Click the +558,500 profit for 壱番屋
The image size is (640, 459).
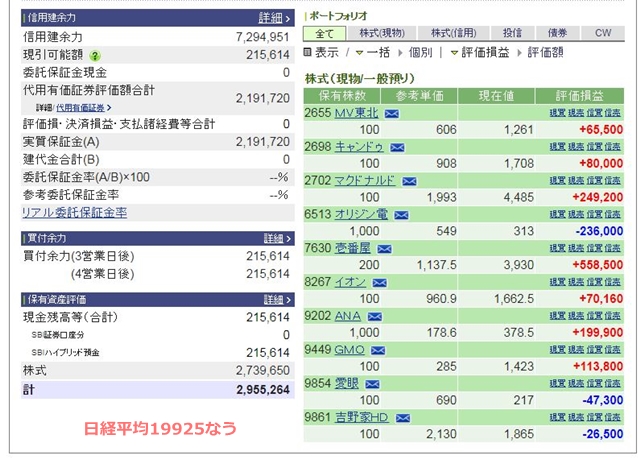[x=598, y=265]
